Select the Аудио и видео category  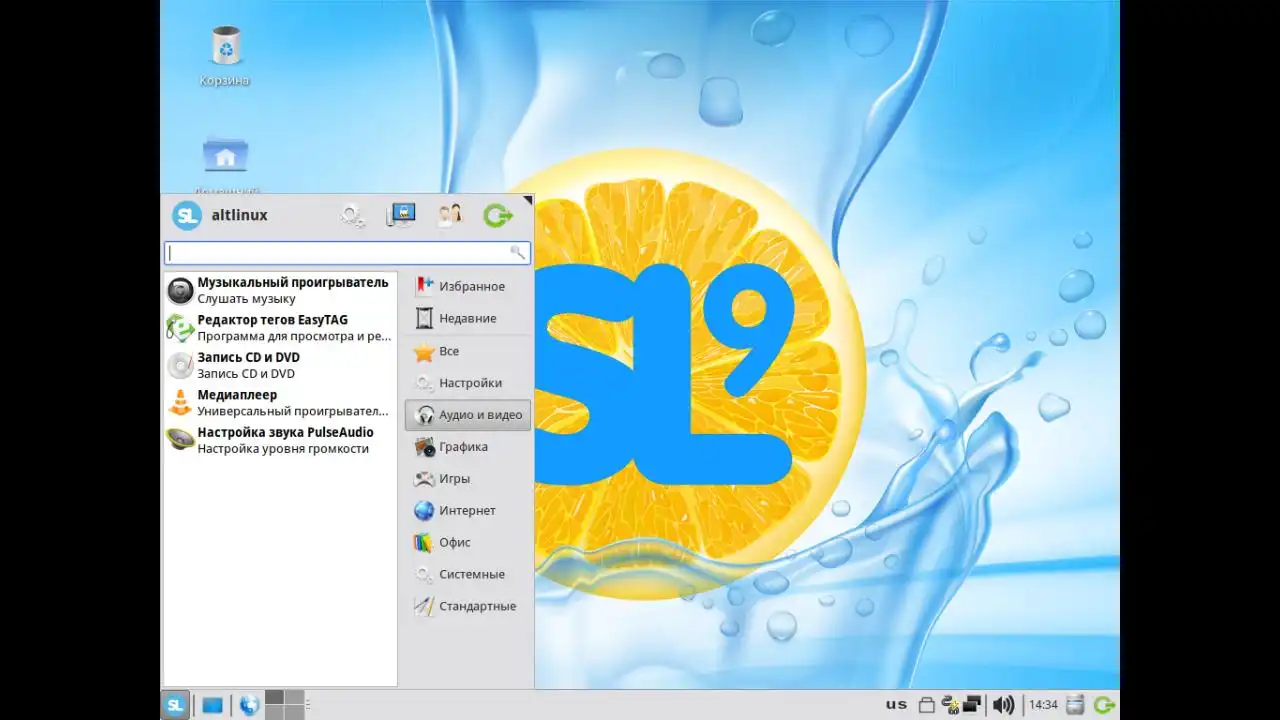point(468,415)
